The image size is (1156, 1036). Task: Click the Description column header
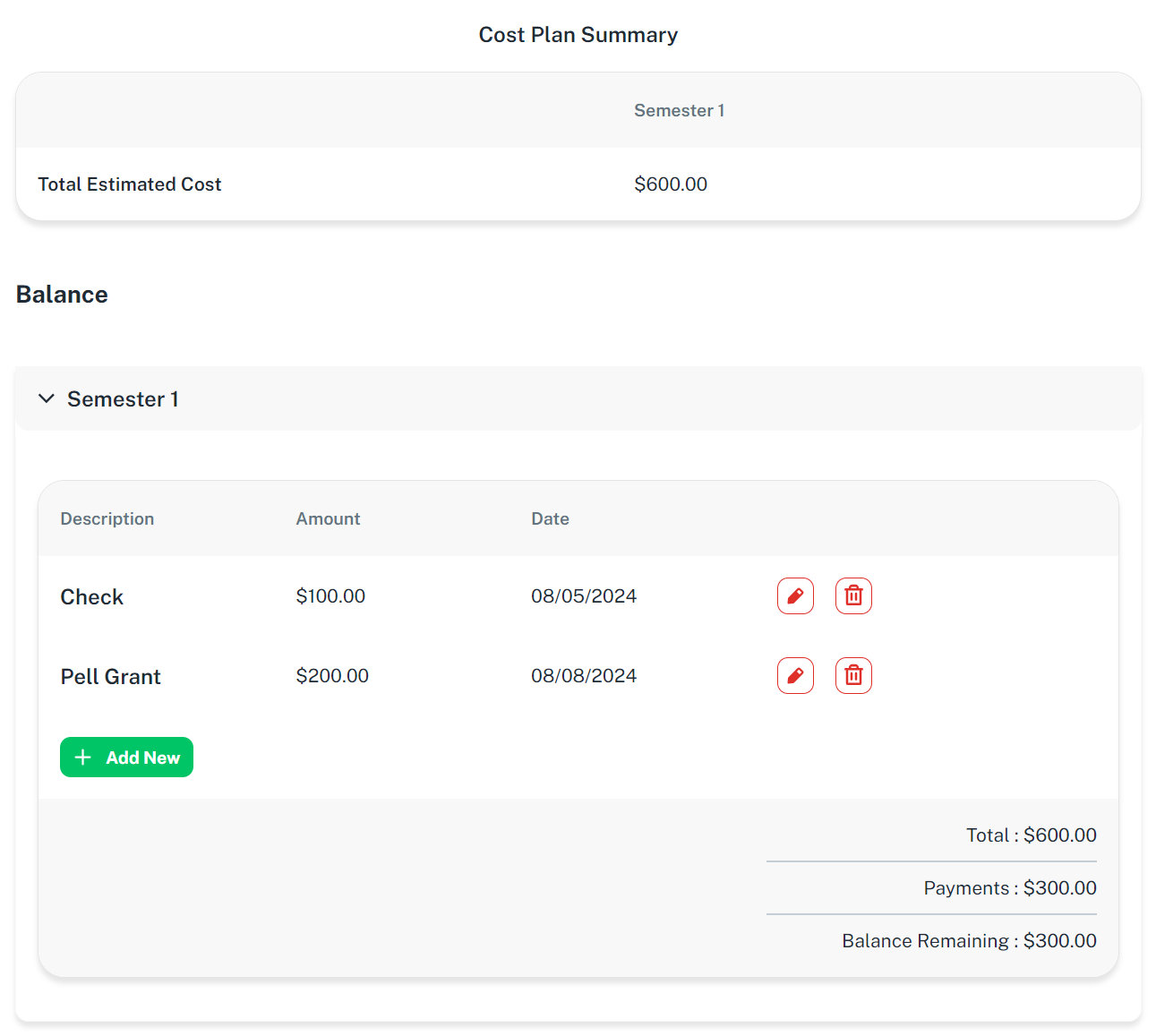point(107,519)
